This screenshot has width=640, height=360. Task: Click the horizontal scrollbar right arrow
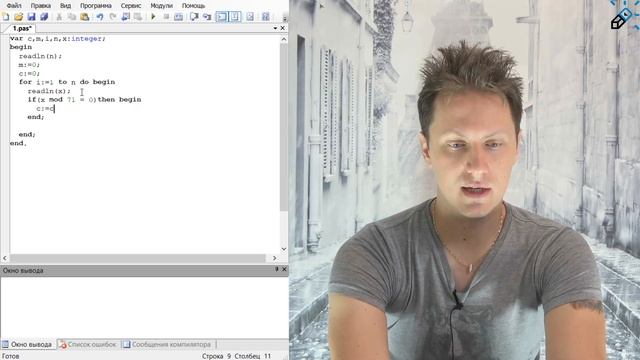[x=274, y=258]
